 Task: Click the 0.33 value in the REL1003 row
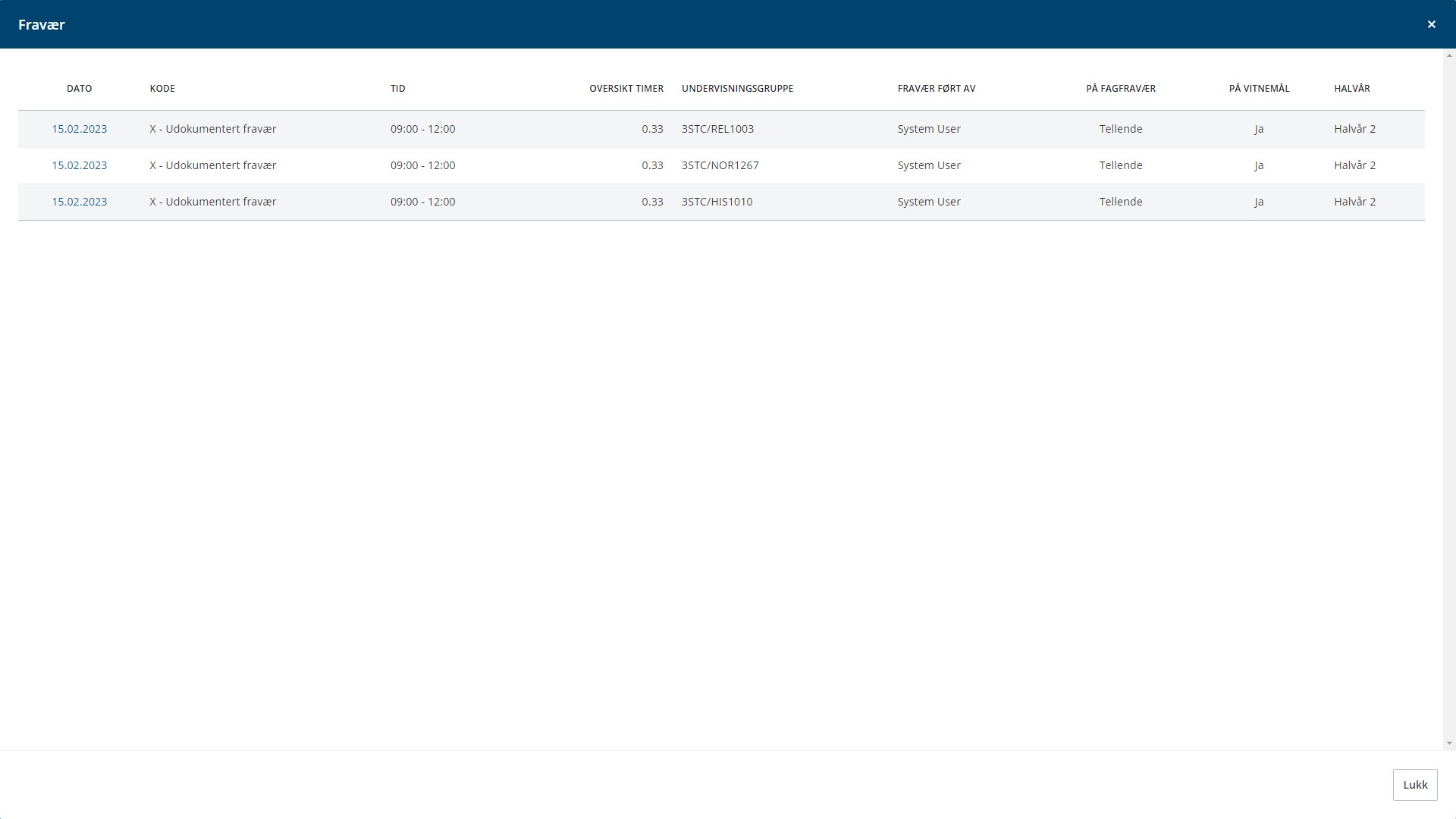tap(652, 129)
